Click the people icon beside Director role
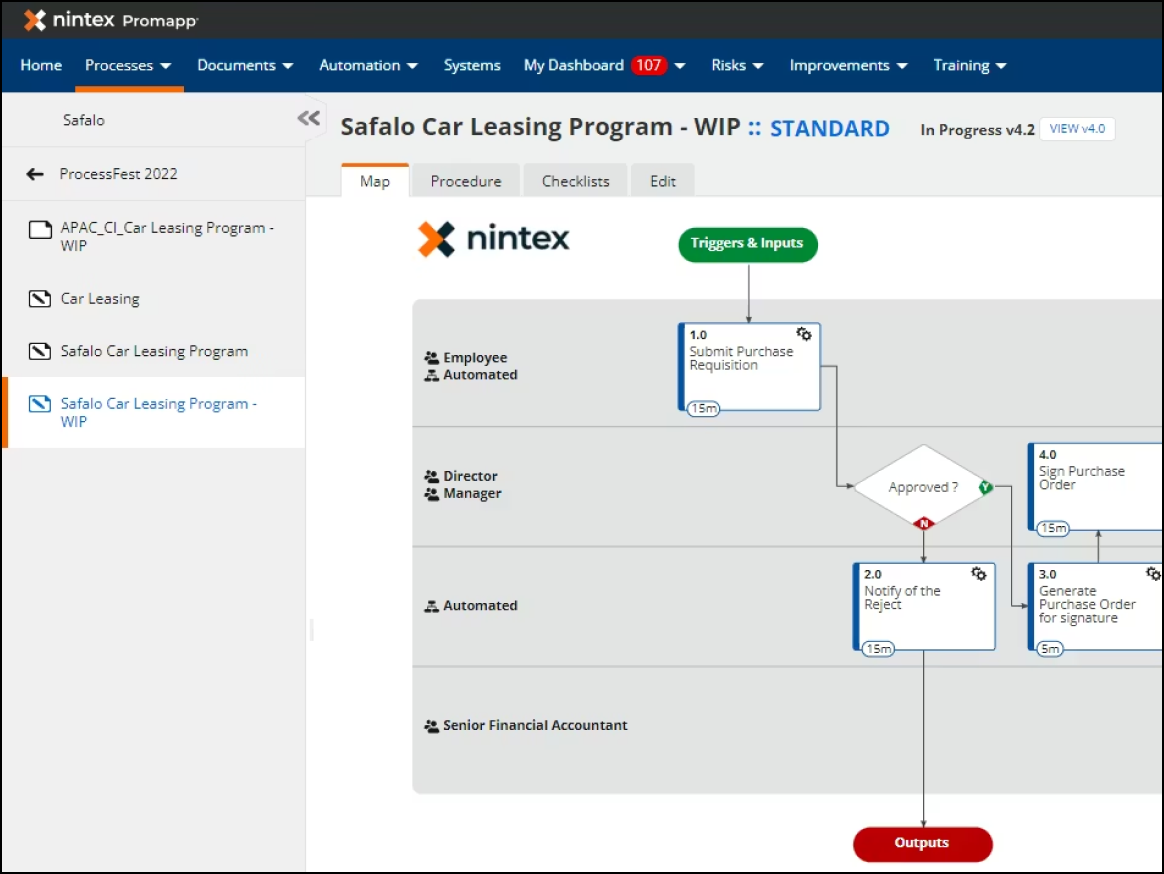This screenshot has width=1164, height=874. pos(431,476)
